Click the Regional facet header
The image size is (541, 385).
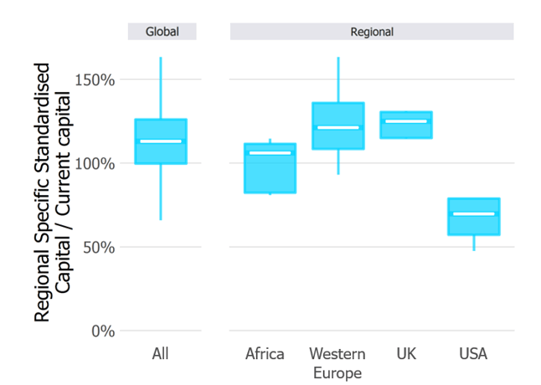click(372, 31)
